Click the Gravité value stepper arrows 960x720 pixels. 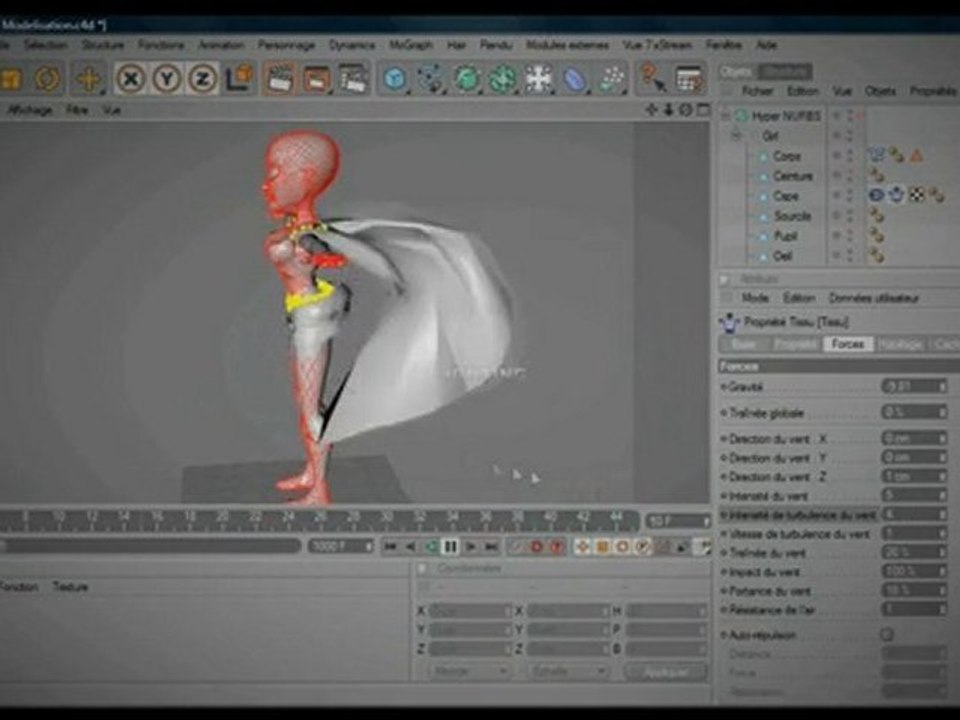(x=942, y=386)
